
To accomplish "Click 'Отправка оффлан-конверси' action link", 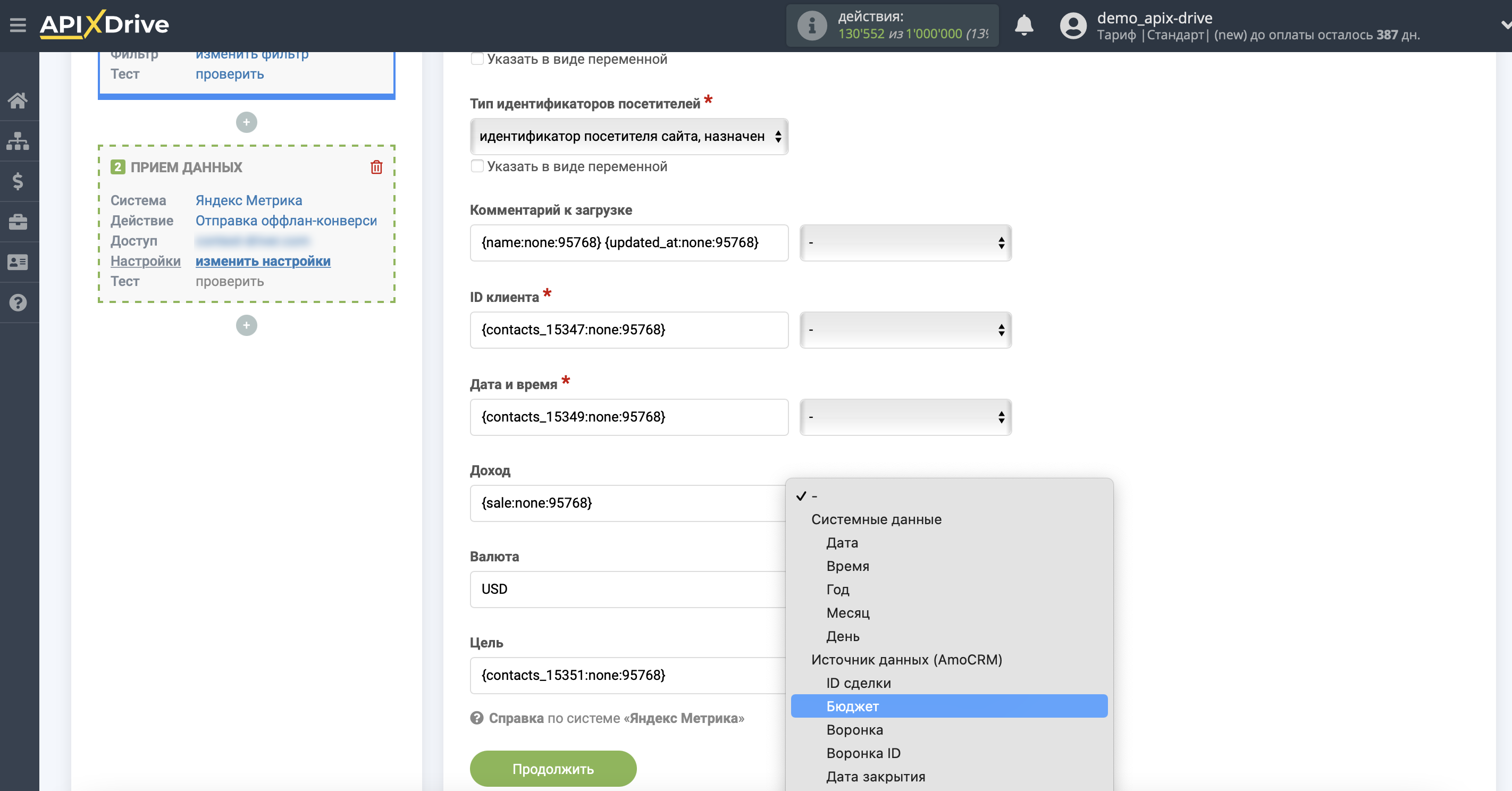I will pyautogui.click(x=287, y=221).
